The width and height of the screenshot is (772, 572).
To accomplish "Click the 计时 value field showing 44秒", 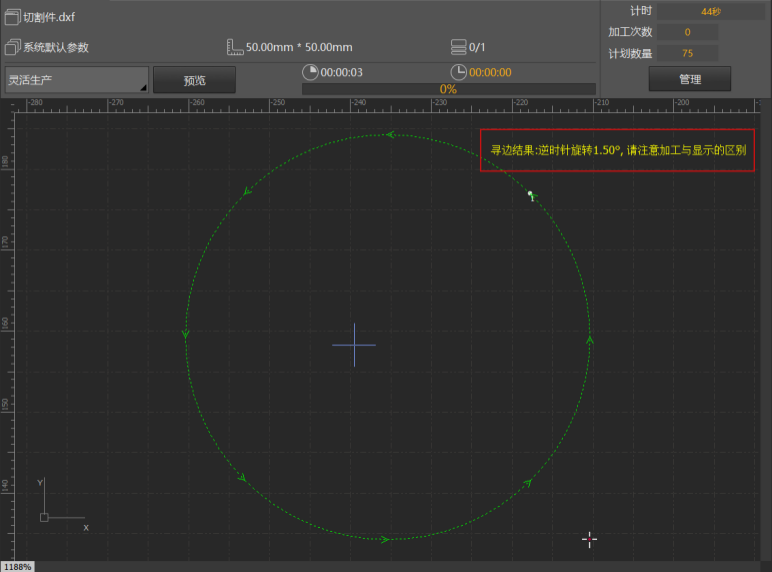I will click(x=711, y=11).
